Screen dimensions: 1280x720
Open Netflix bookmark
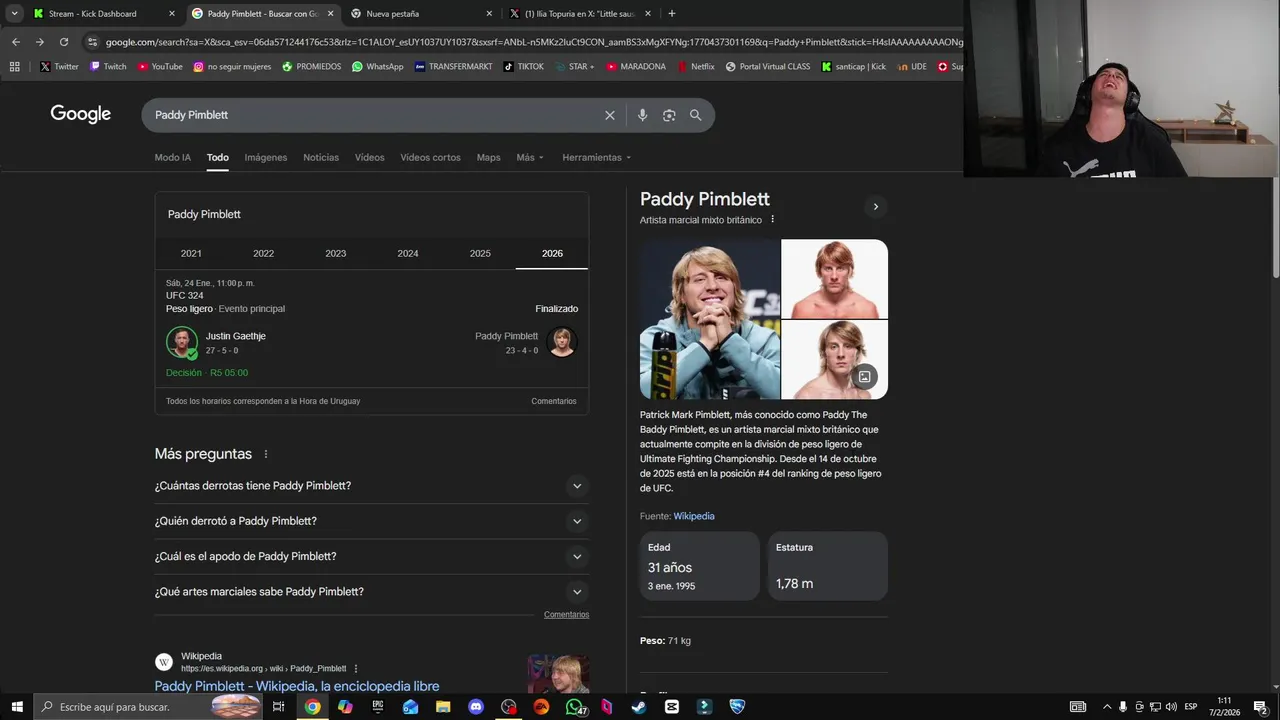(695, 67)
